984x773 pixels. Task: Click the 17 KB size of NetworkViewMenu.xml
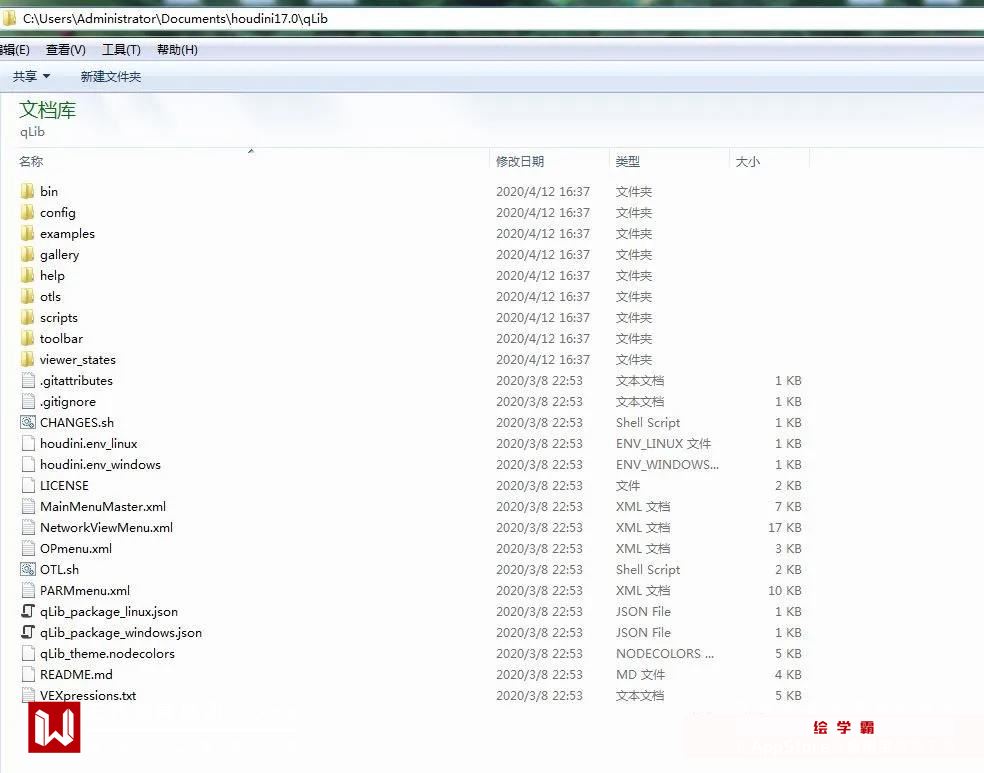(x=784, y=528)
